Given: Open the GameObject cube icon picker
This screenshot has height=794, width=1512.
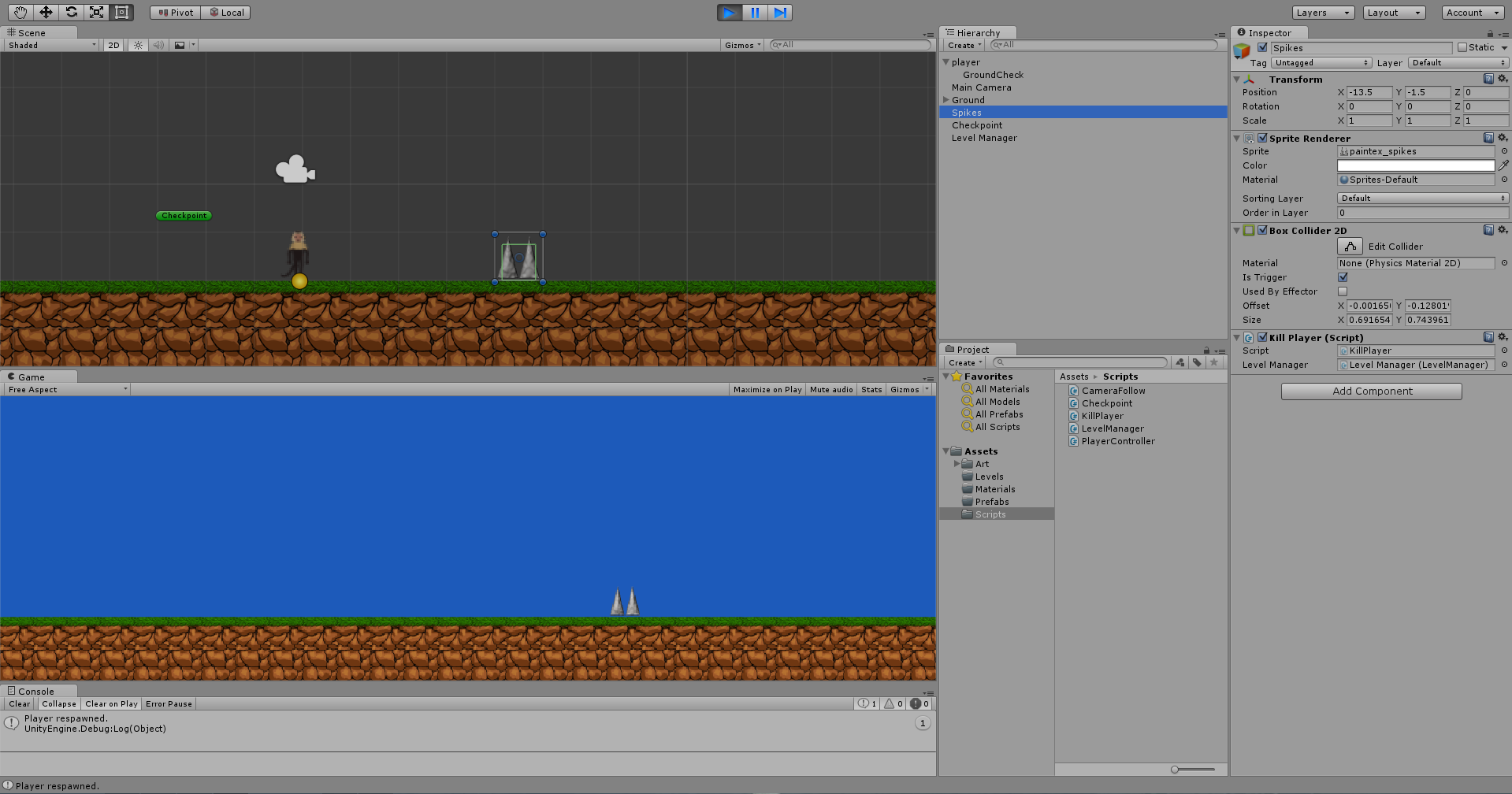Looking at the screenshot, I should 1242,52.
